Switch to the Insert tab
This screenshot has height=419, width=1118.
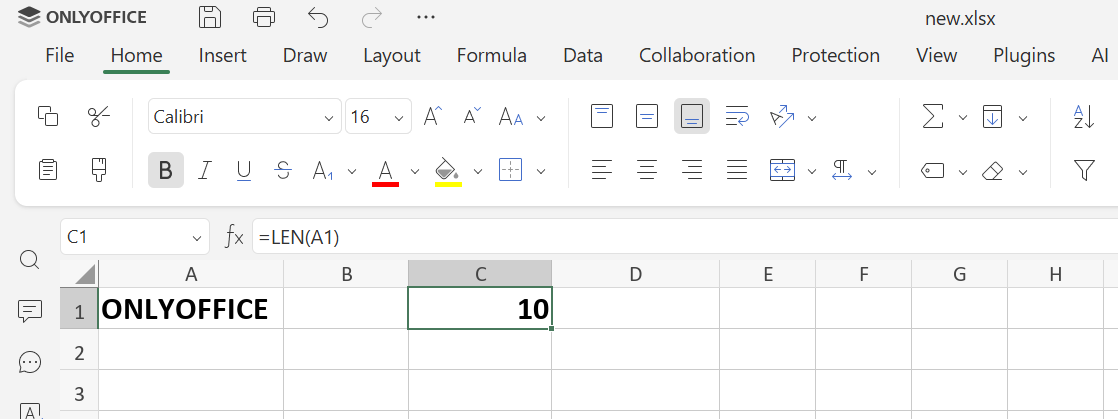tap(222, 56)
